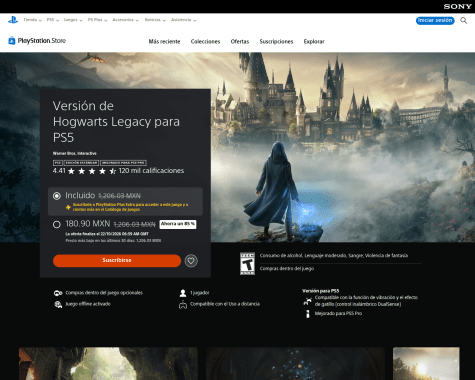Click the 120 mil calificaciones link
Viewport: 475px width, 380px height.
[151, 171]
